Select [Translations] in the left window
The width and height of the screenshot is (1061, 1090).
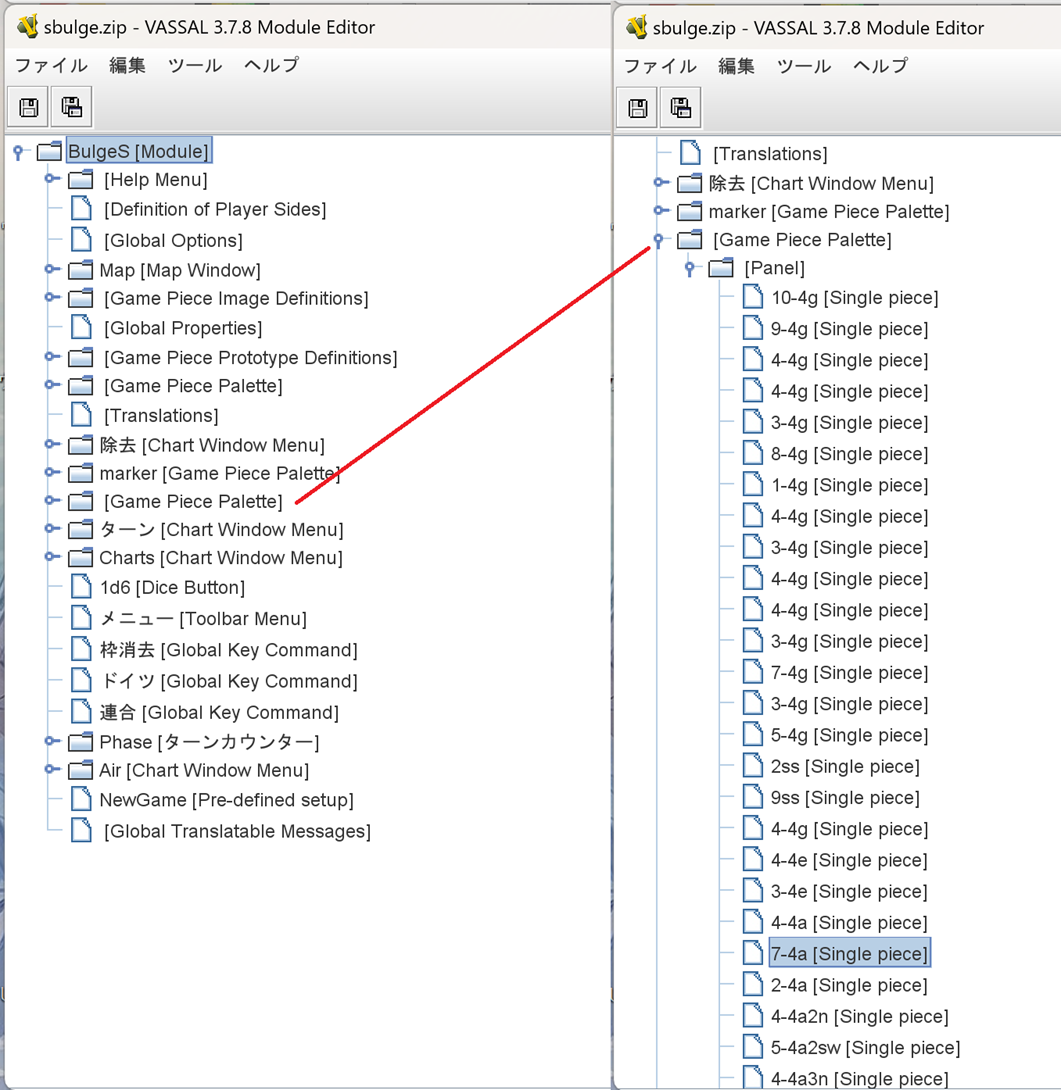point(161,416)
